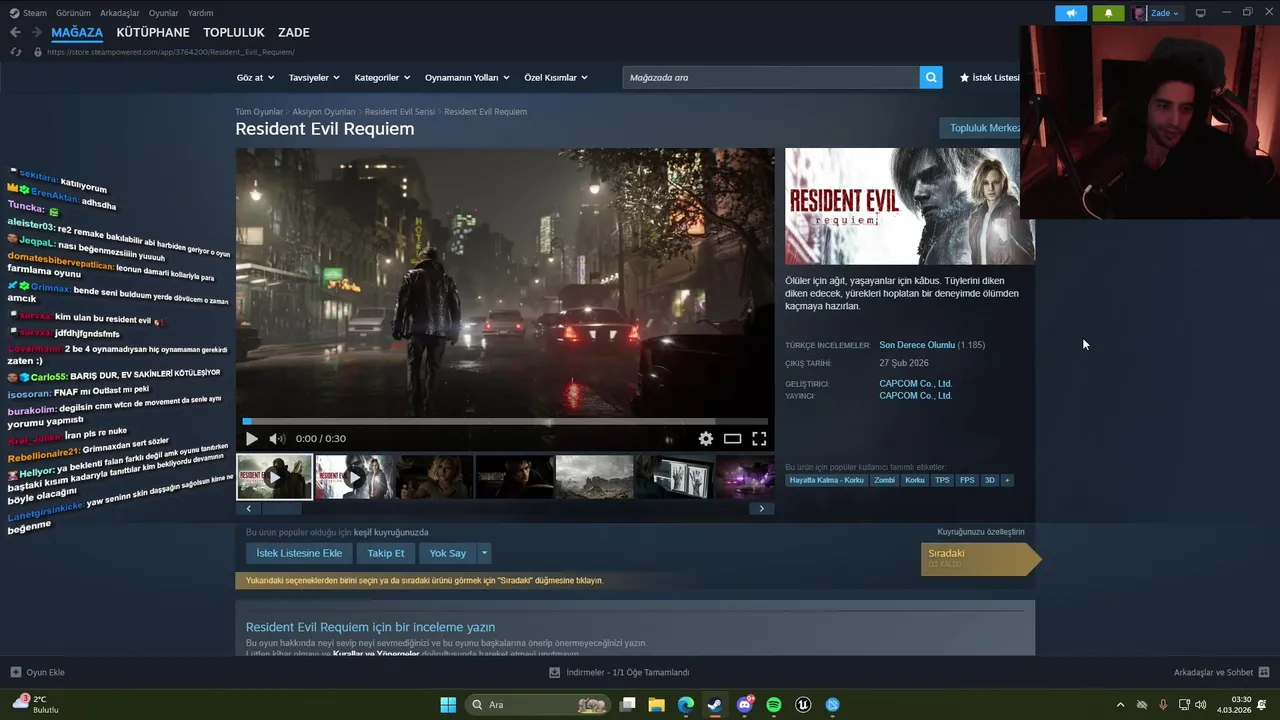The width and height of the screenshot is (1280, 720).
Task: Open the Son Derece Olumlu reviews link
Action: coord(917,345)
